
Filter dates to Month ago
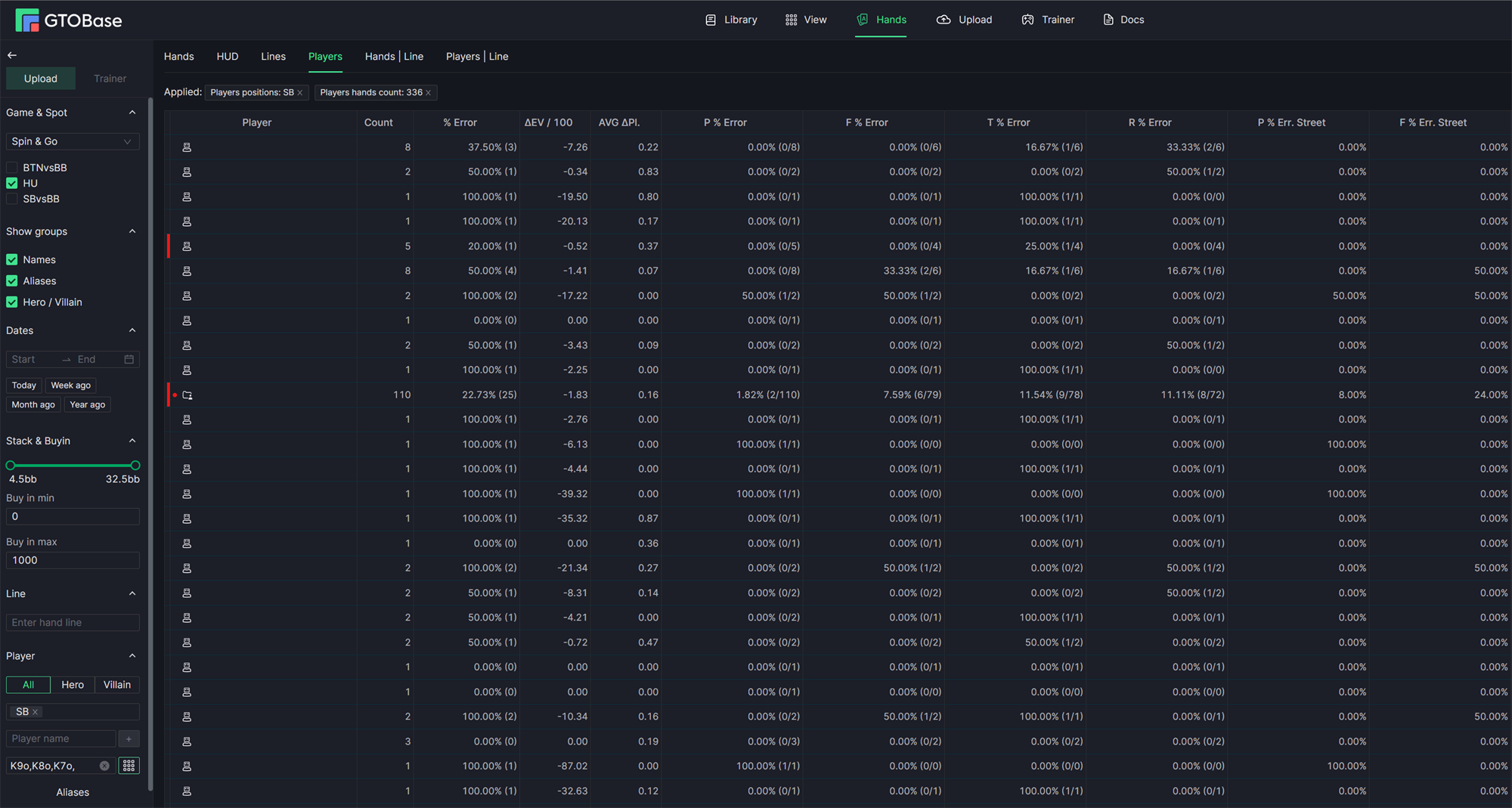click(33, 405)
